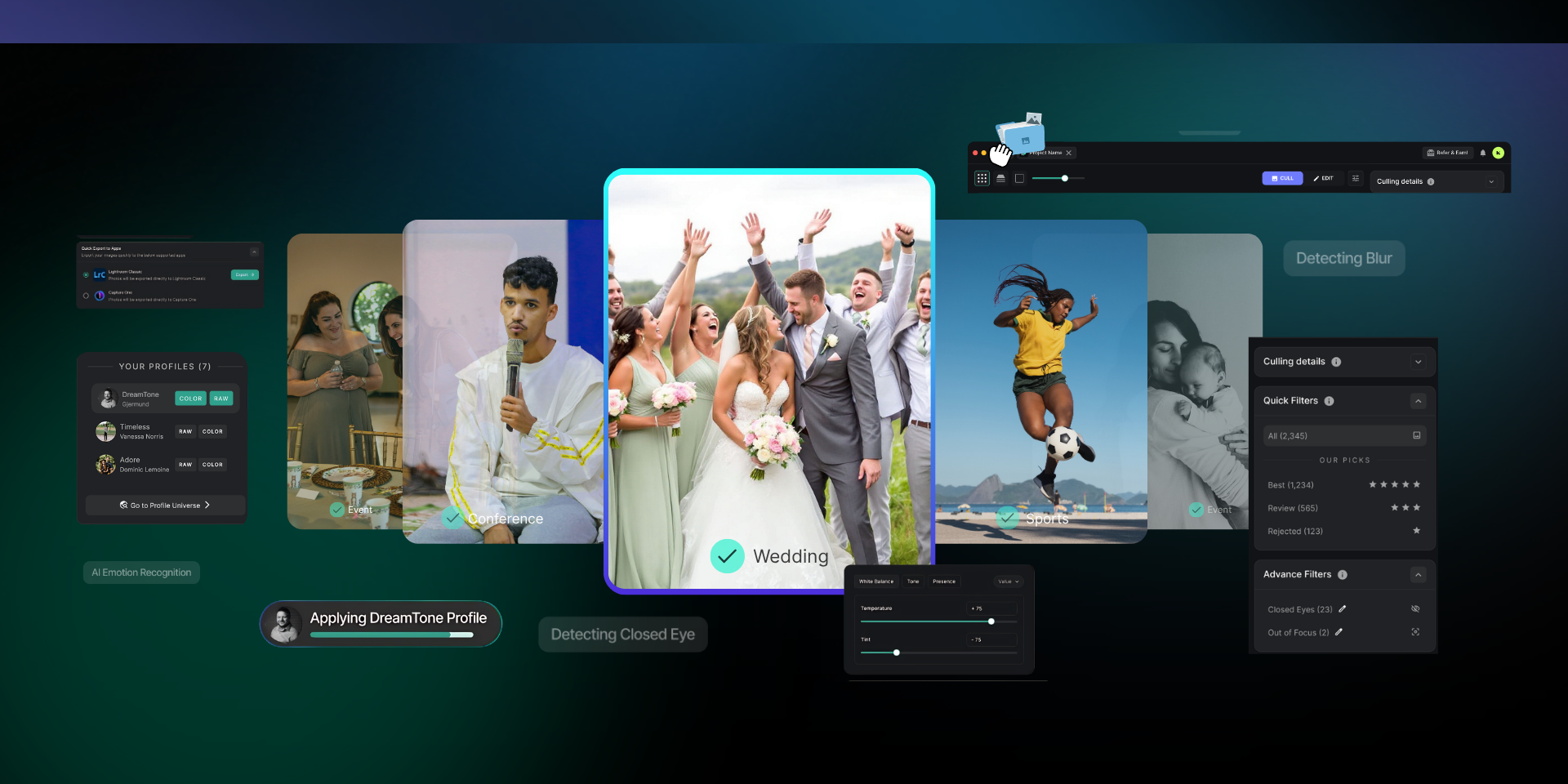The width and height of the screenshot is (1568, 784).
Task: Click info icon beside Quick Filters
Action: coord(1329,401)
